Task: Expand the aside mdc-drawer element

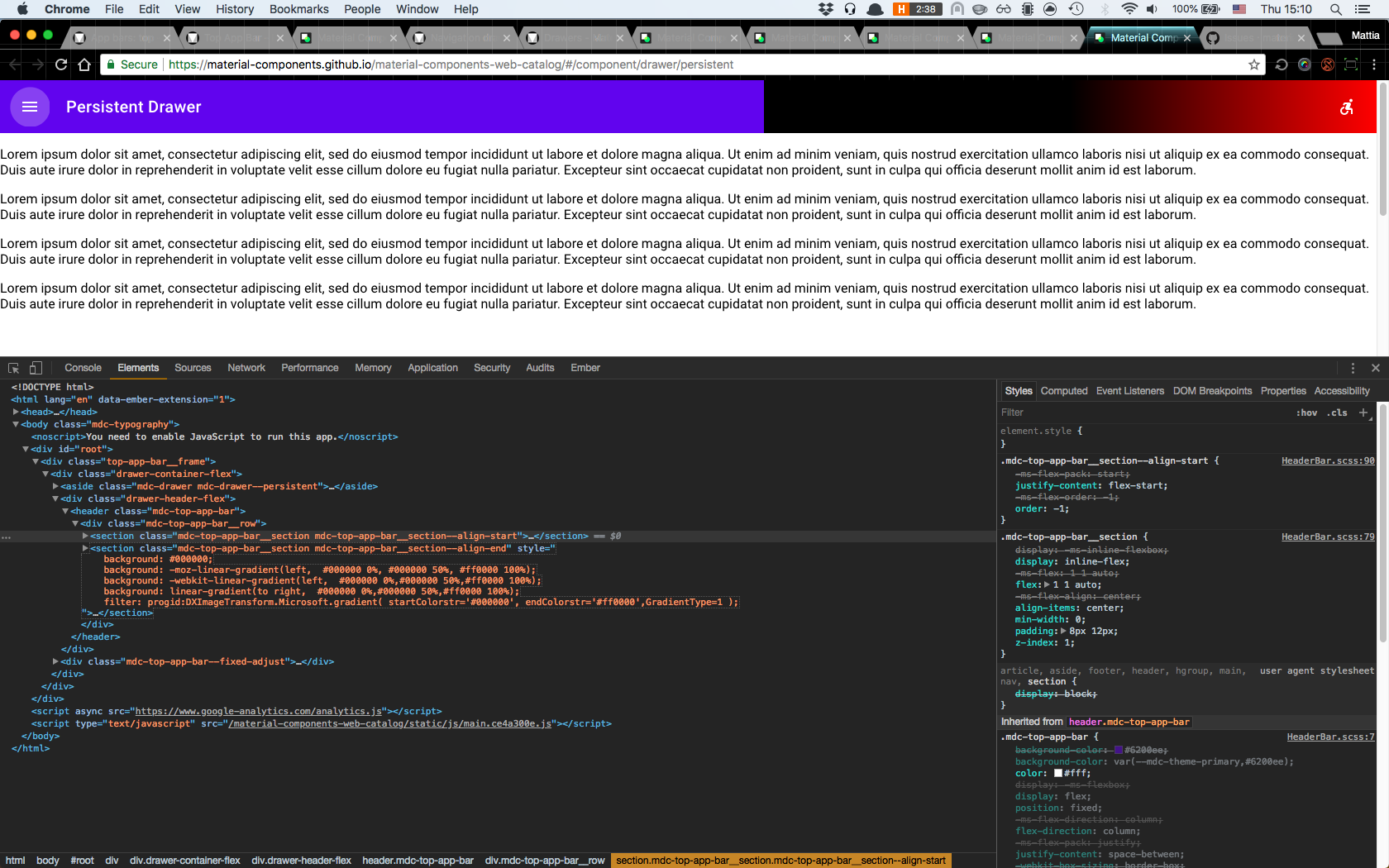Action: click(55, 486)
